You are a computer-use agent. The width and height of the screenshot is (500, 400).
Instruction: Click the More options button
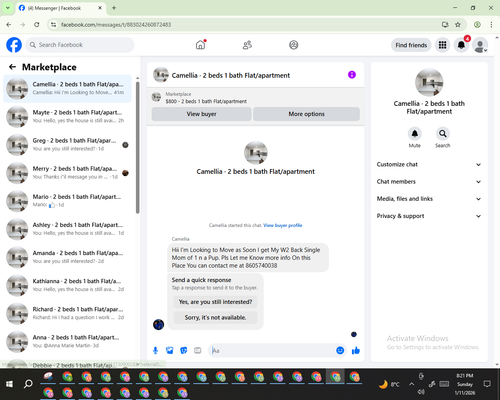pyautogui.click(x=306, y=114)
